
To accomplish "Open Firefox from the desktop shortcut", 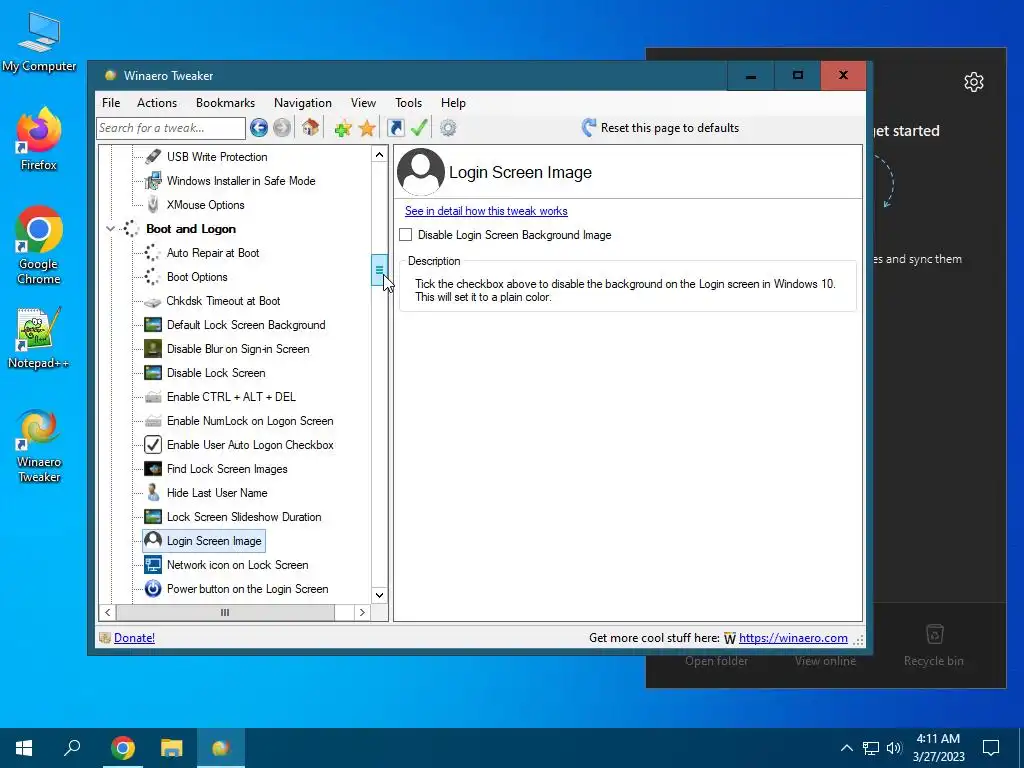I will click(x=39, y=139).
